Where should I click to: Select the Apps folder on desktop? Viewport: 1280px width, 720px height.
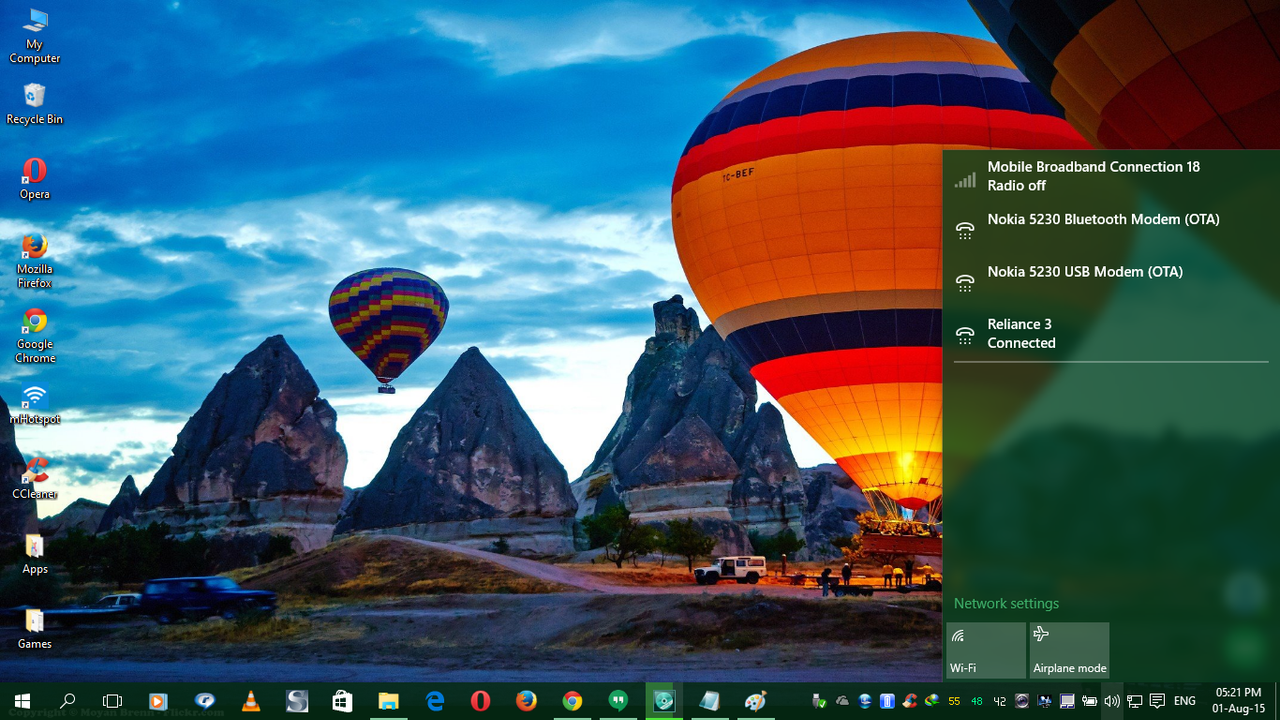click(35, 554)
